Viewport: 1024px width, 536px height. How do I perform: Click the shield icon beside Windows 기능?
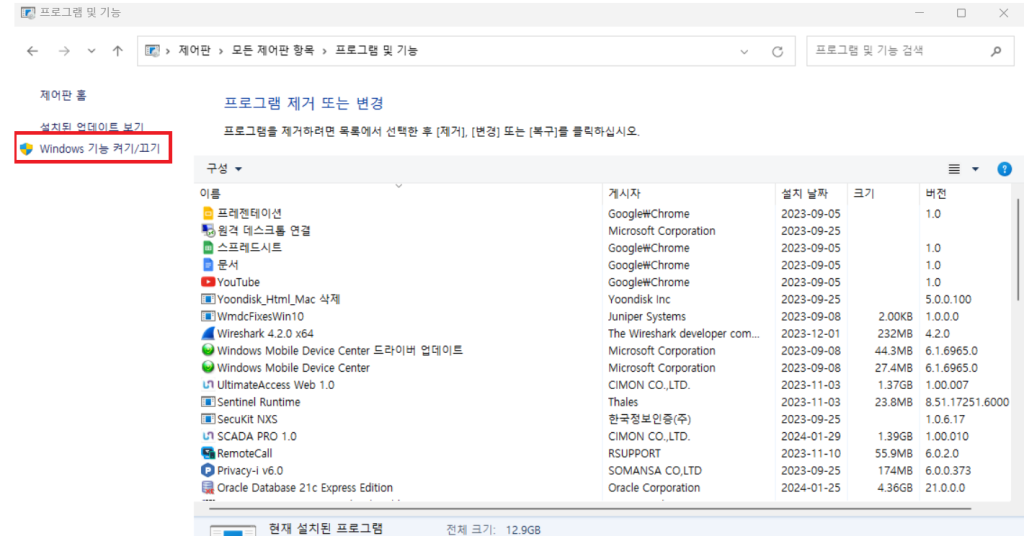point(26,149)
